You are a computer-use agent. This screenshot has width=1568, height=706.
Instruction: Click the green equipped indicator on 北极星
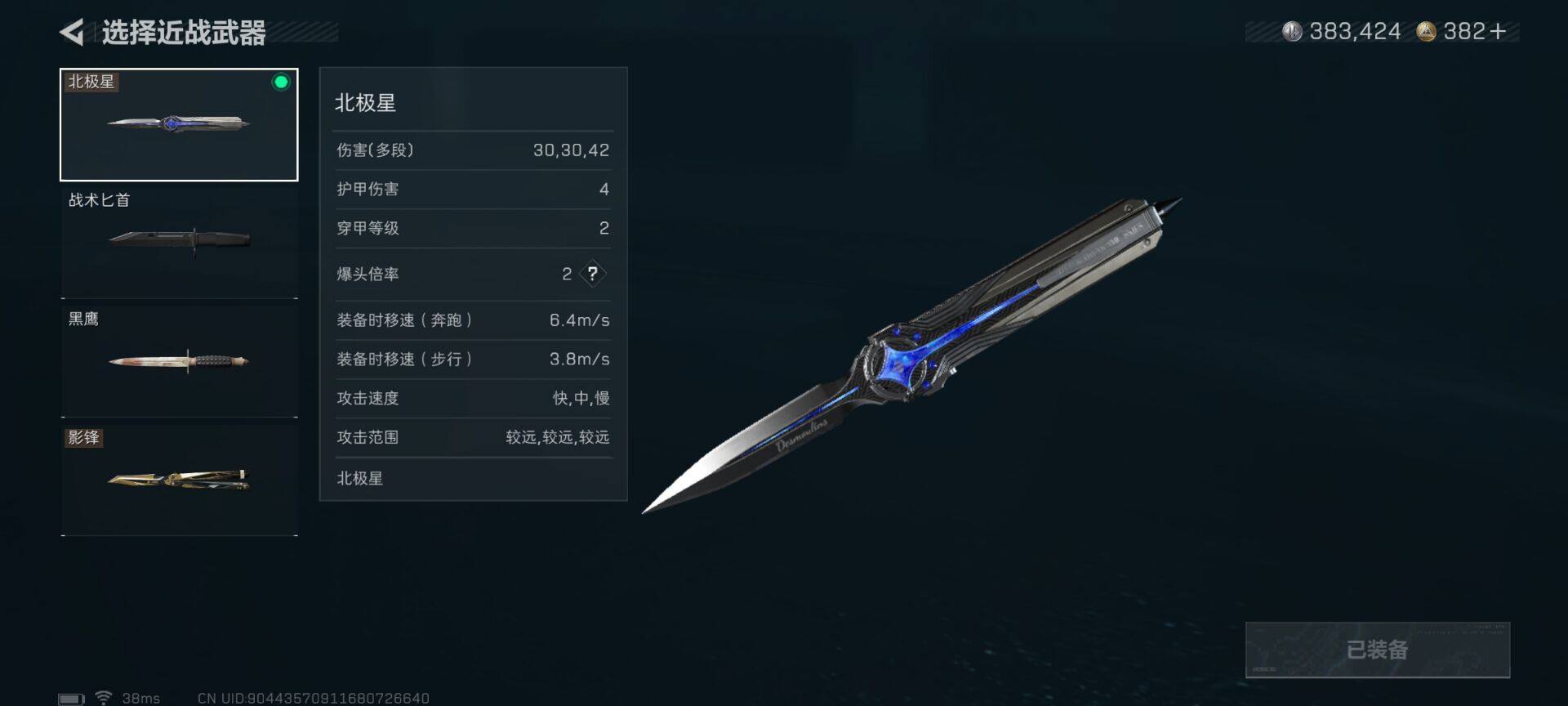[x=281, y=82]
